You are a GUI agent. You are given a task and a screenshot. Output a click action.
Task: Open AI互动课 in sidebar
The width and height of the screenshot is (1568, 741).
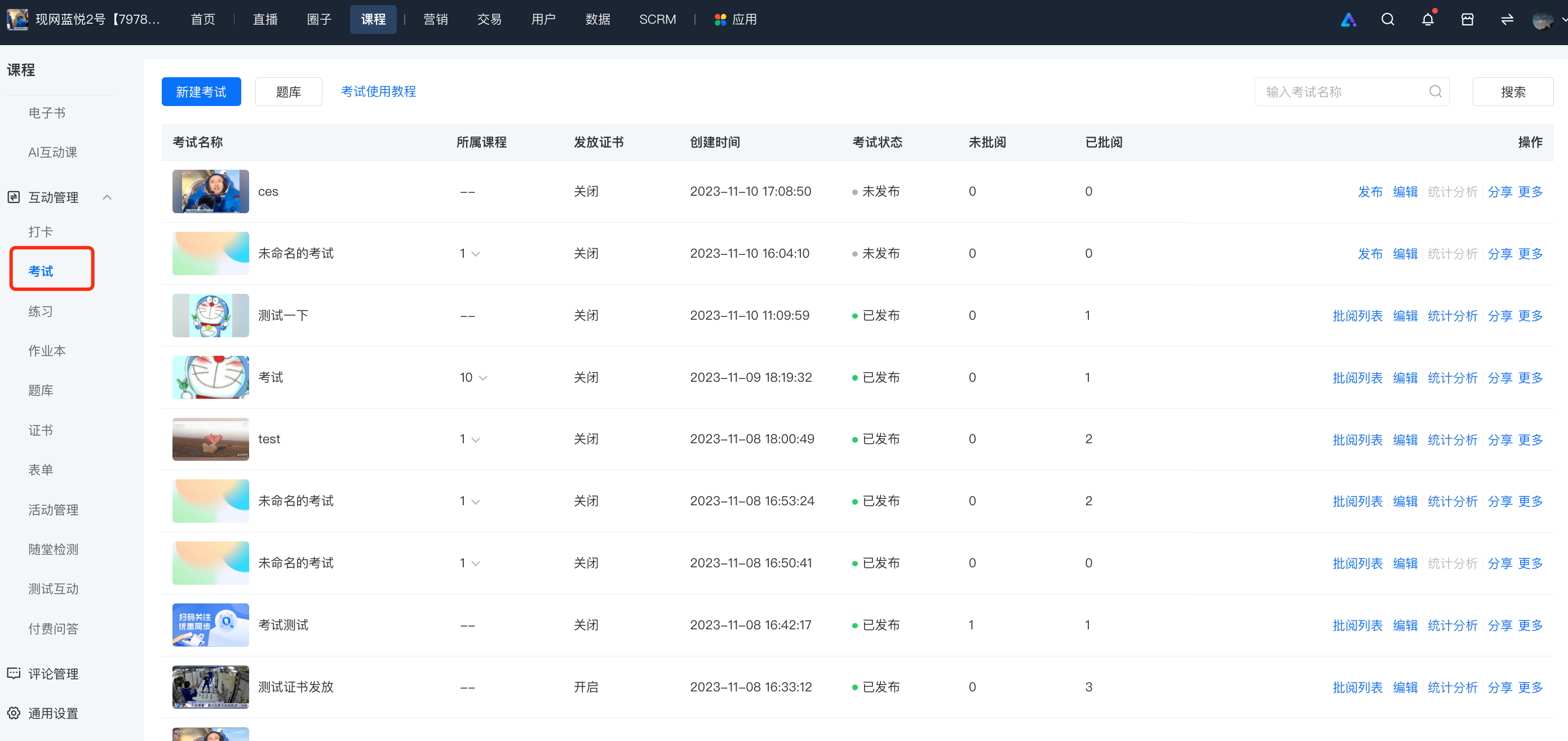(x=52, y=152)
